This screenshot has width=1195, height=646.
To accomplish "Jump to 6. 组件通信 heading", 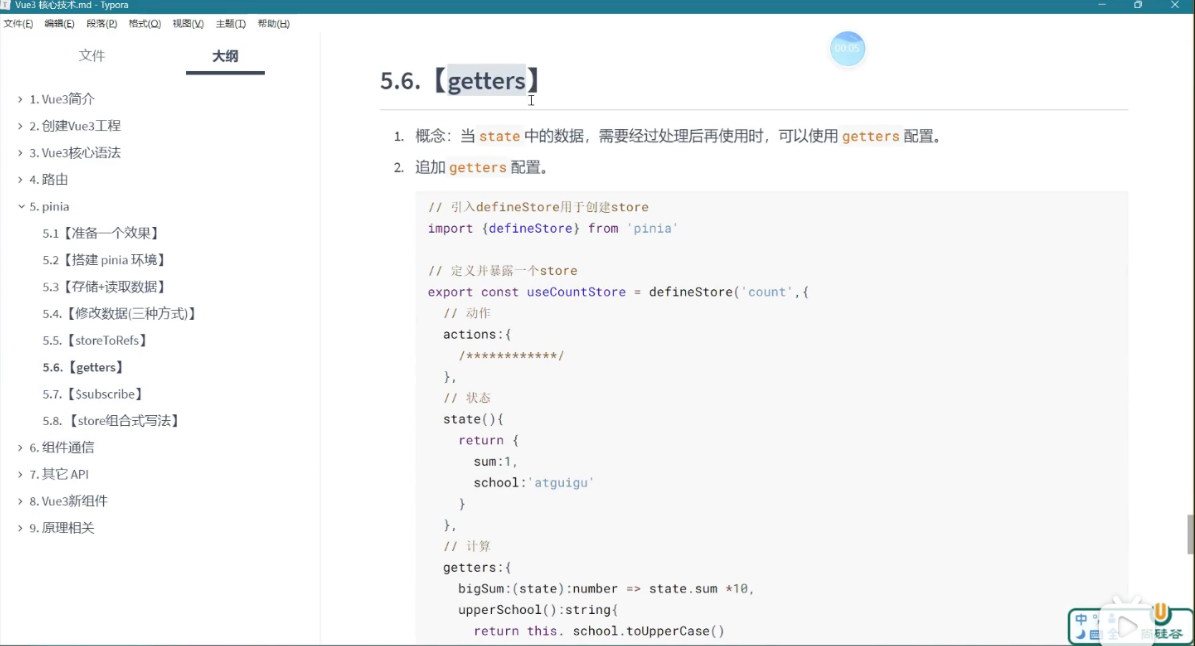I will click(62, 447).
